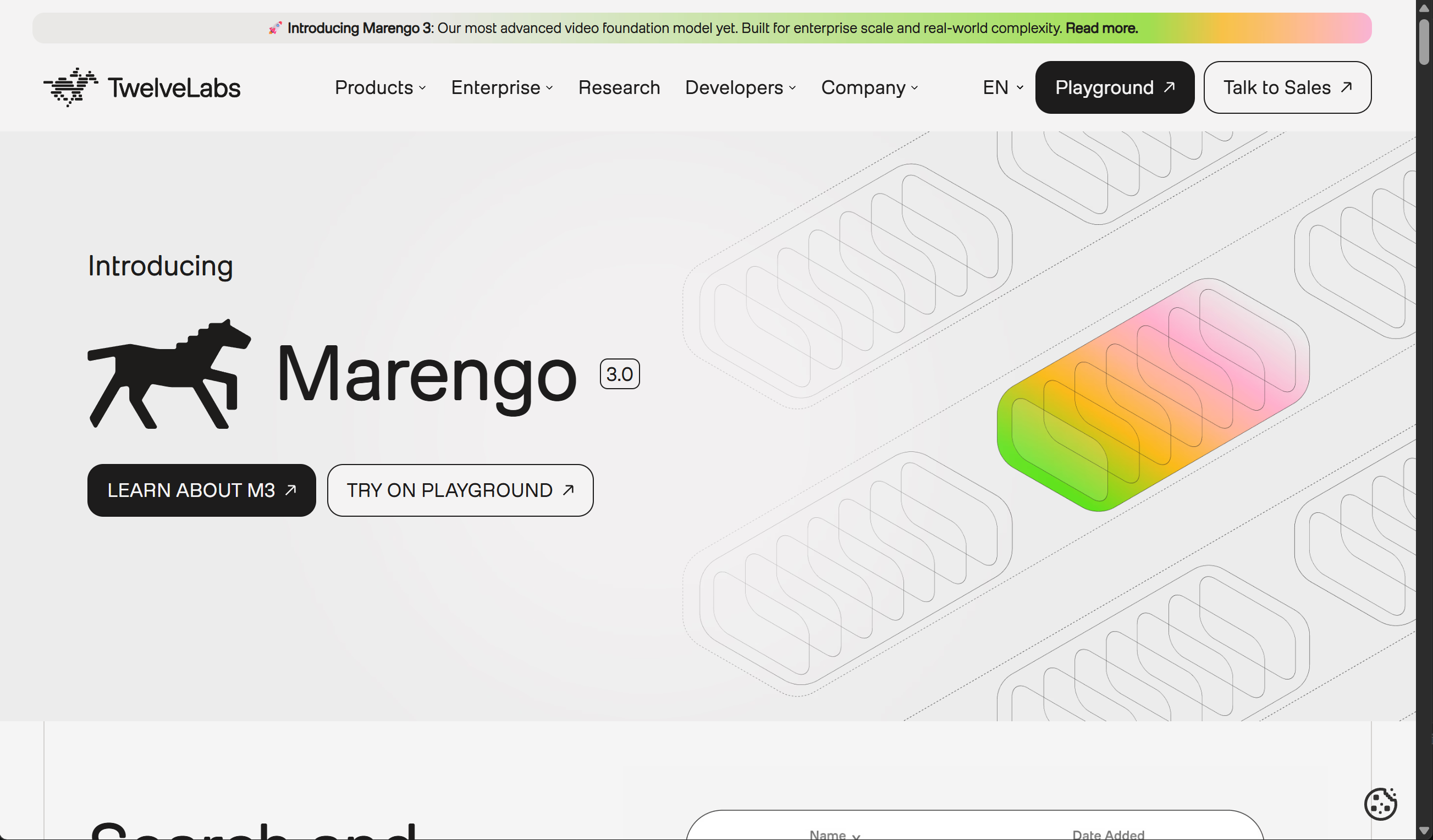Expand the Enterprise dropdown menu
The height and width of the screenshot is (840, 1433).
501,87
